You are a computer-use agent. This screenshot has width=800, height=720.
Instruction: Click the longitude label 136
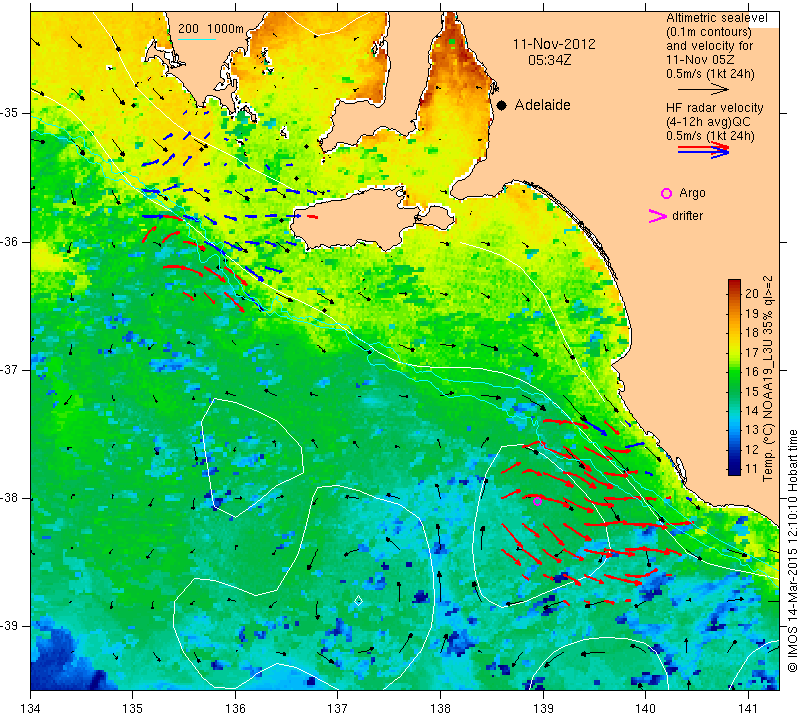point(235,709)
